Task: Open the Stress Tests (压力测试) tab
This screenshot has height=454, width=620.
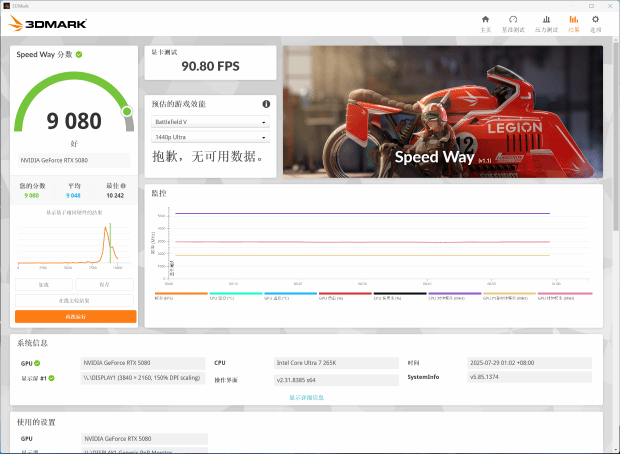Action: pos(546,24)
